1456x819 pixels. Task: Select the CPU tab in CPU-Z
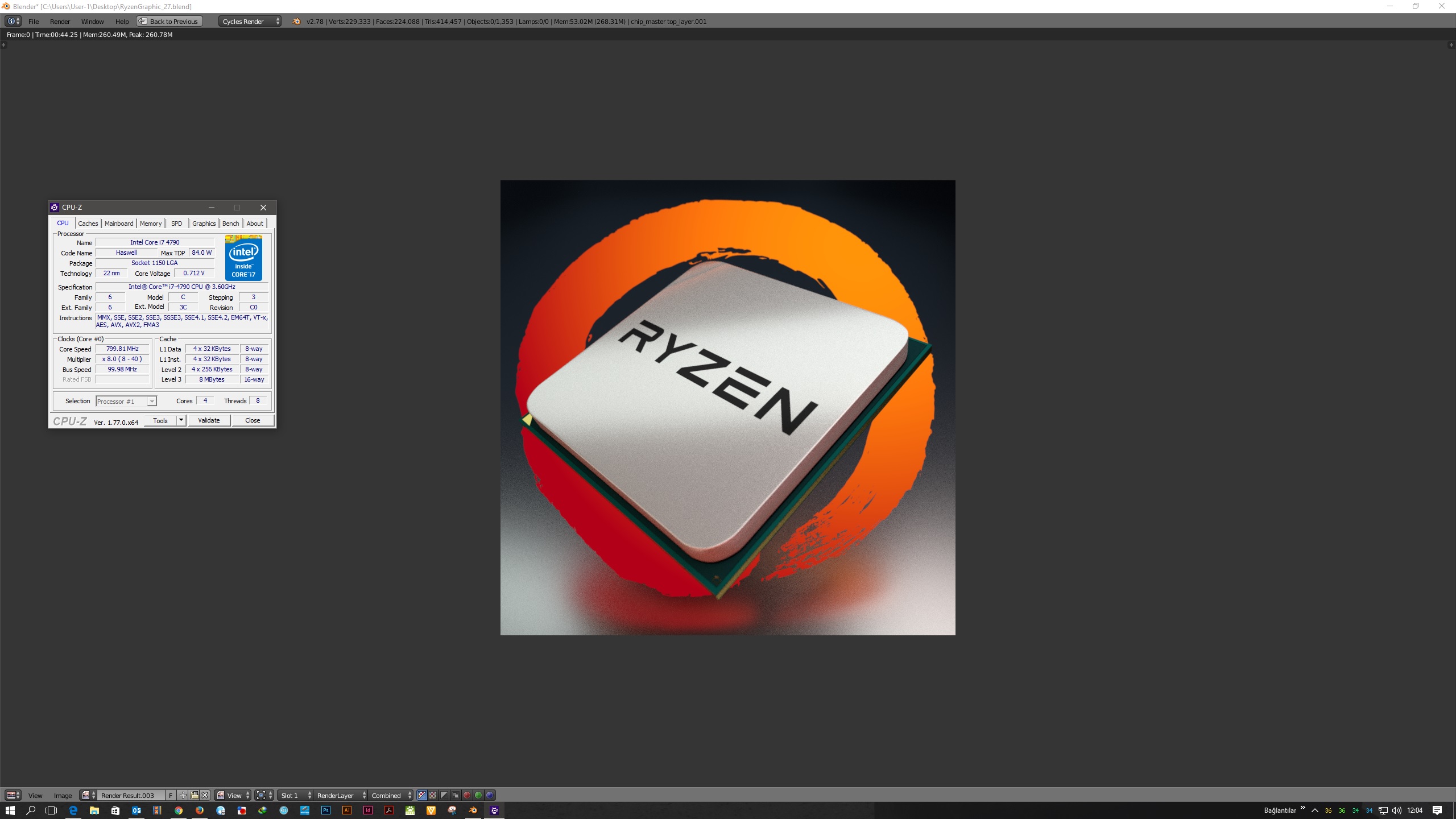click(x=63, y=223)
